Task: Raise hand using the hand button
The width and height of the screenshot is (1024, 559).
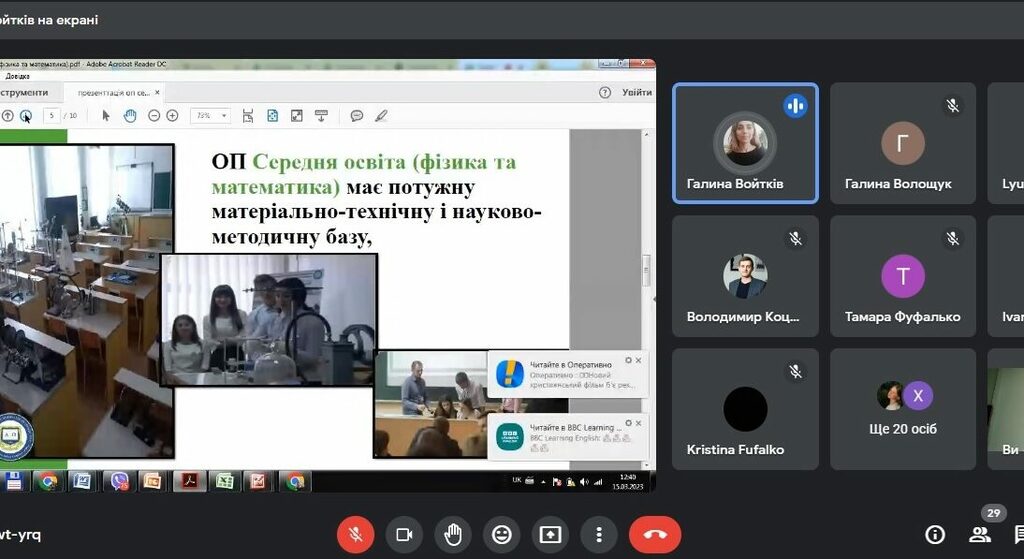Action: click(453, 534)
